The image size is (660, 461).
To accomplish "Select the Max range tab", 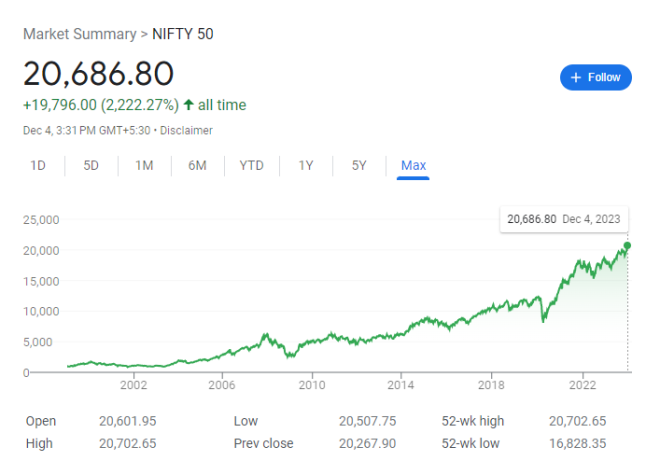I will [413, 165].
